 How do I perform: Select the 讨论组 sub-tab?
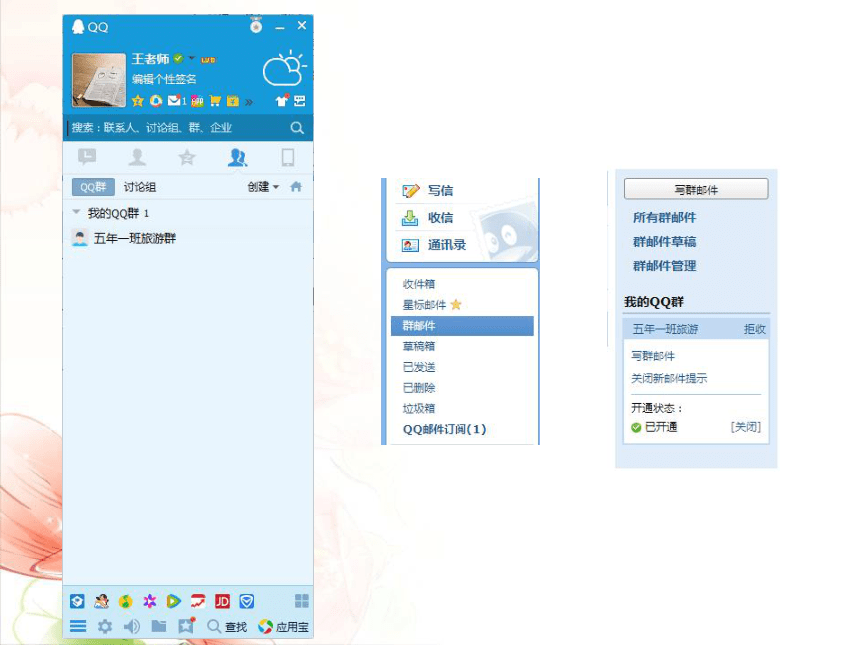(140, 187)
